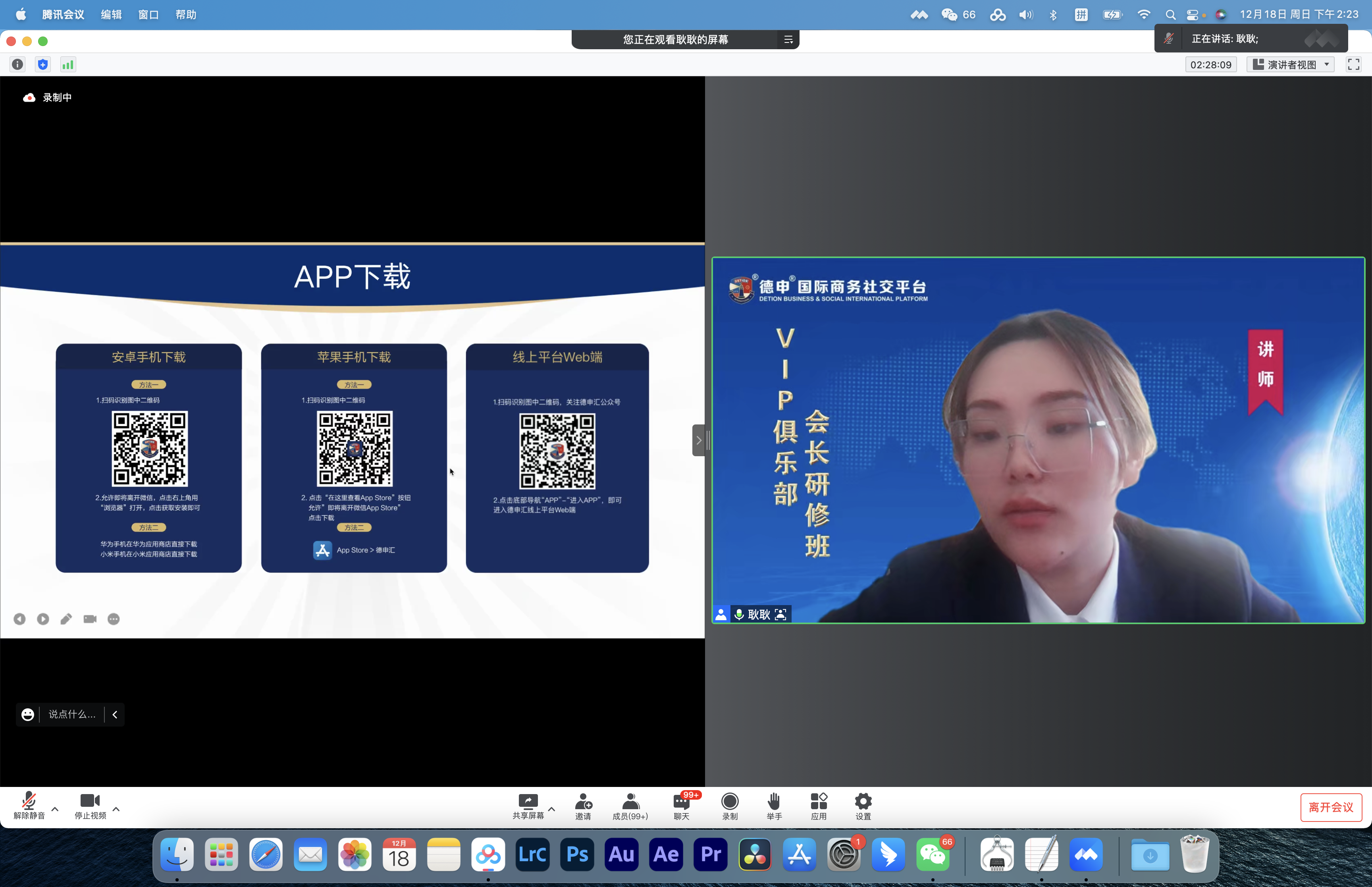The image size is (1372, 887).
Task: Open Control Center in menu bar
Action: click(x=1193, y=14)
